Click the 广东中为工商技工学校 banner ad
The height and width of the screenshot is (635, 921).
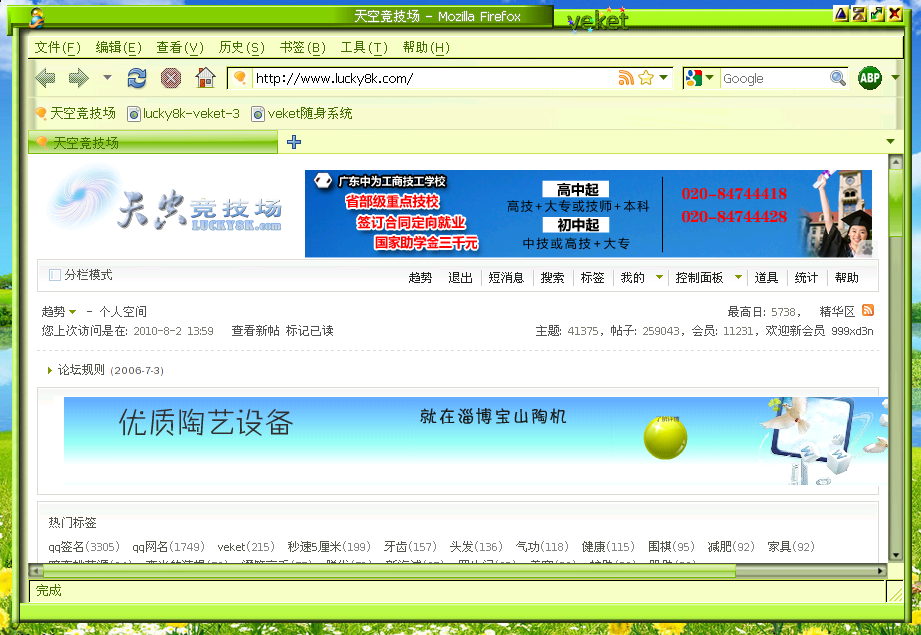tap(588, 214)
